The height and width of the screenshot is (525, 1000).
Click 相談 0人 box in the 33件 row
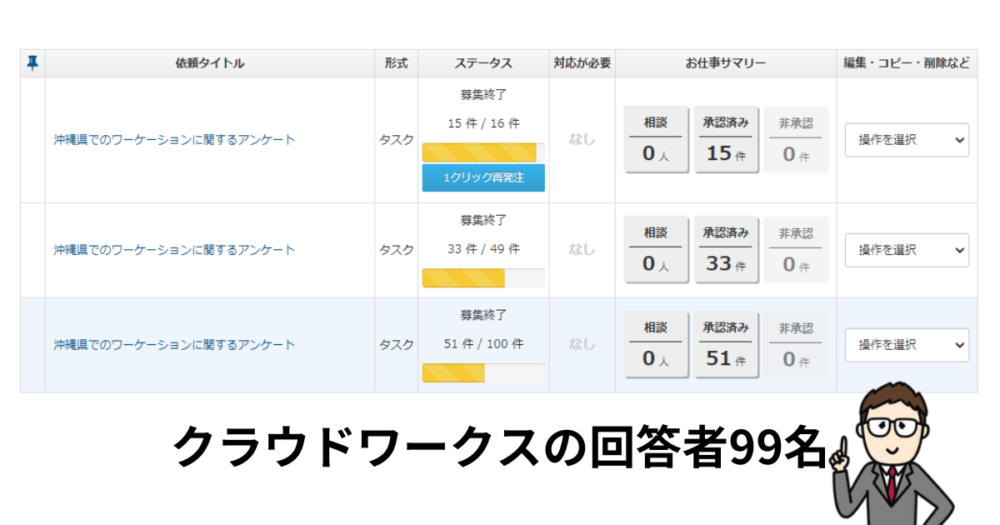click(x=656, y=249)
